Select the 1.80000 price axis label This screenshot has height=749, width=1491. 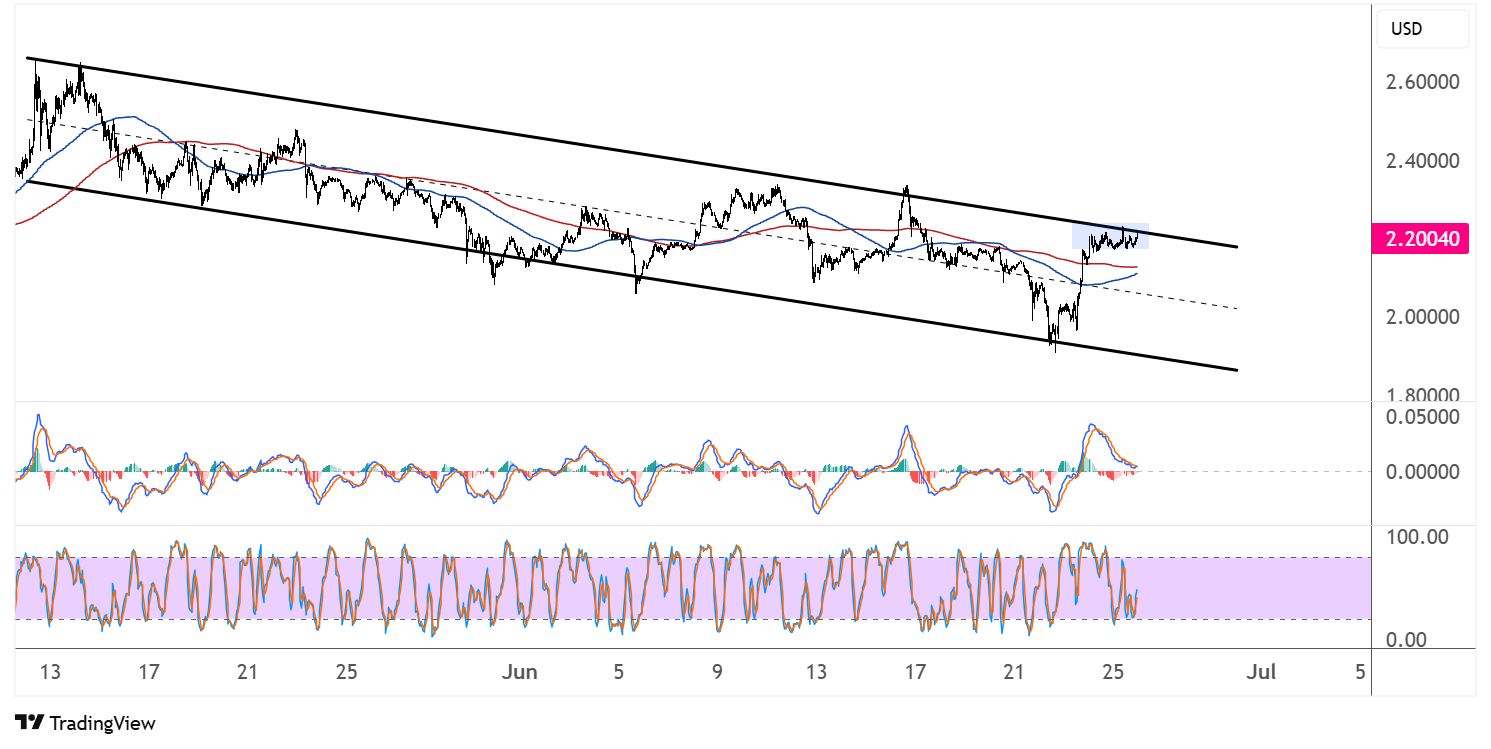pos(1423,395)
